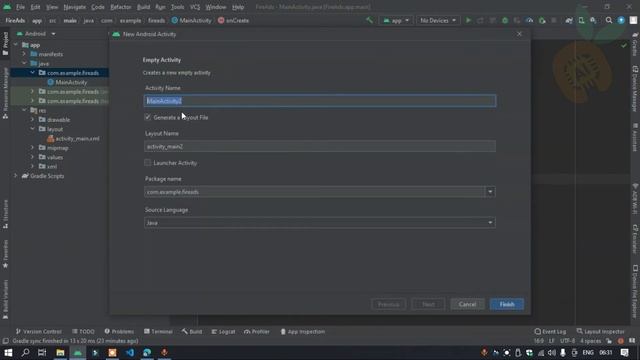Screen dimensions: 640x360
Task: Open the Gradle side panel
Action: [x=635, y=44]
